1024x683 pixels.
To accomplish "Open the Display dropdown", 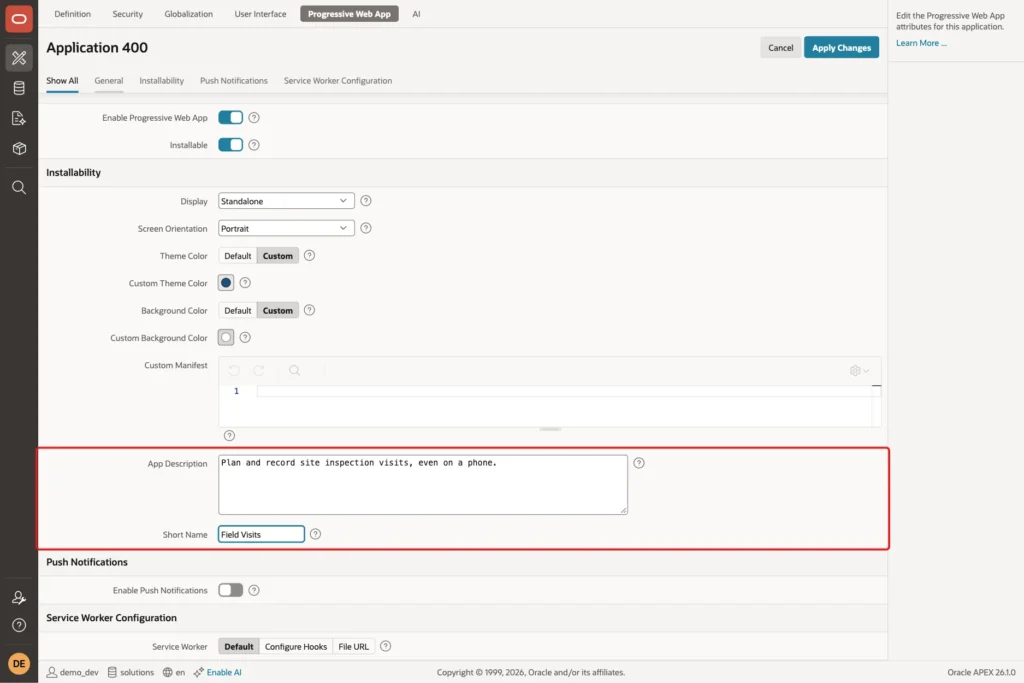I will click(x=286, y=201).
